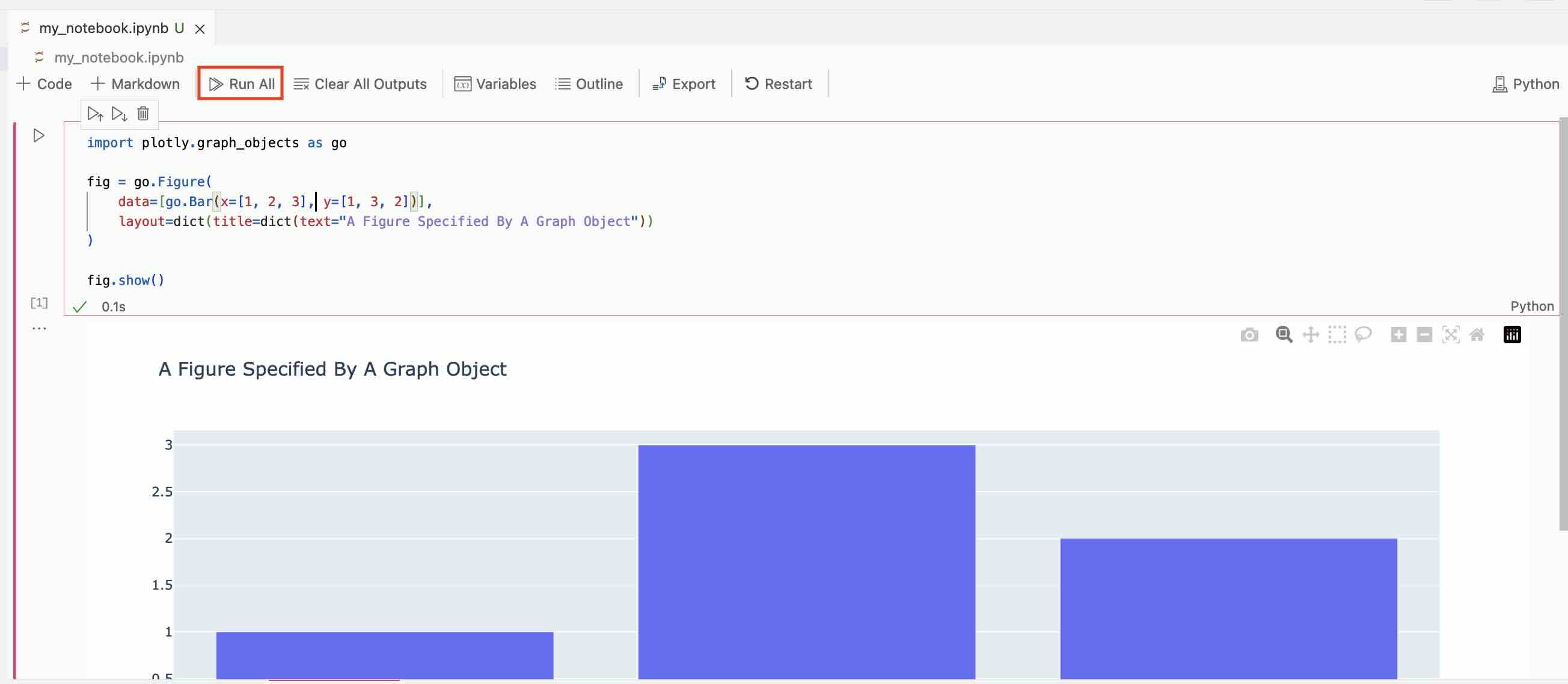Reset plot axes with home icon
Screen dimensions: 1568x684
pyautogui.click(x=1477, y=335)
